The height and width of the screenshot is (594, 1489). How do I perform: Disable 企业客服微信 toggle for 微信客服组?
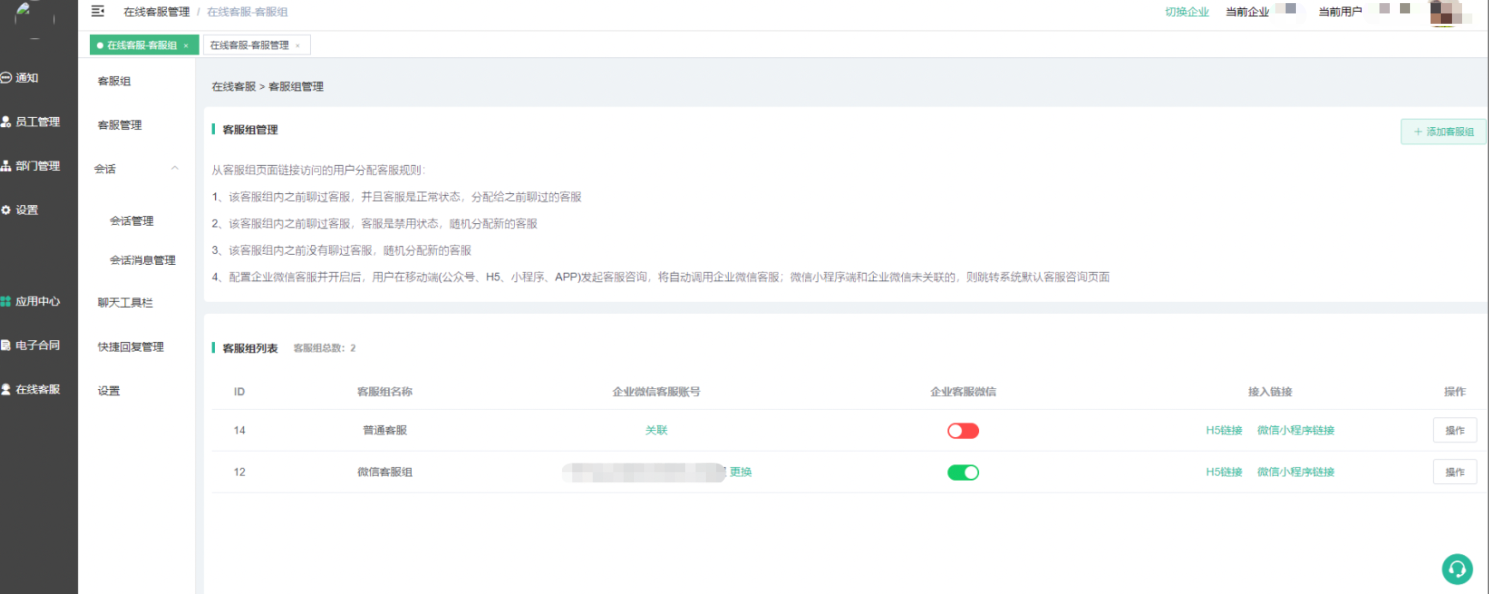coord(963,472)
